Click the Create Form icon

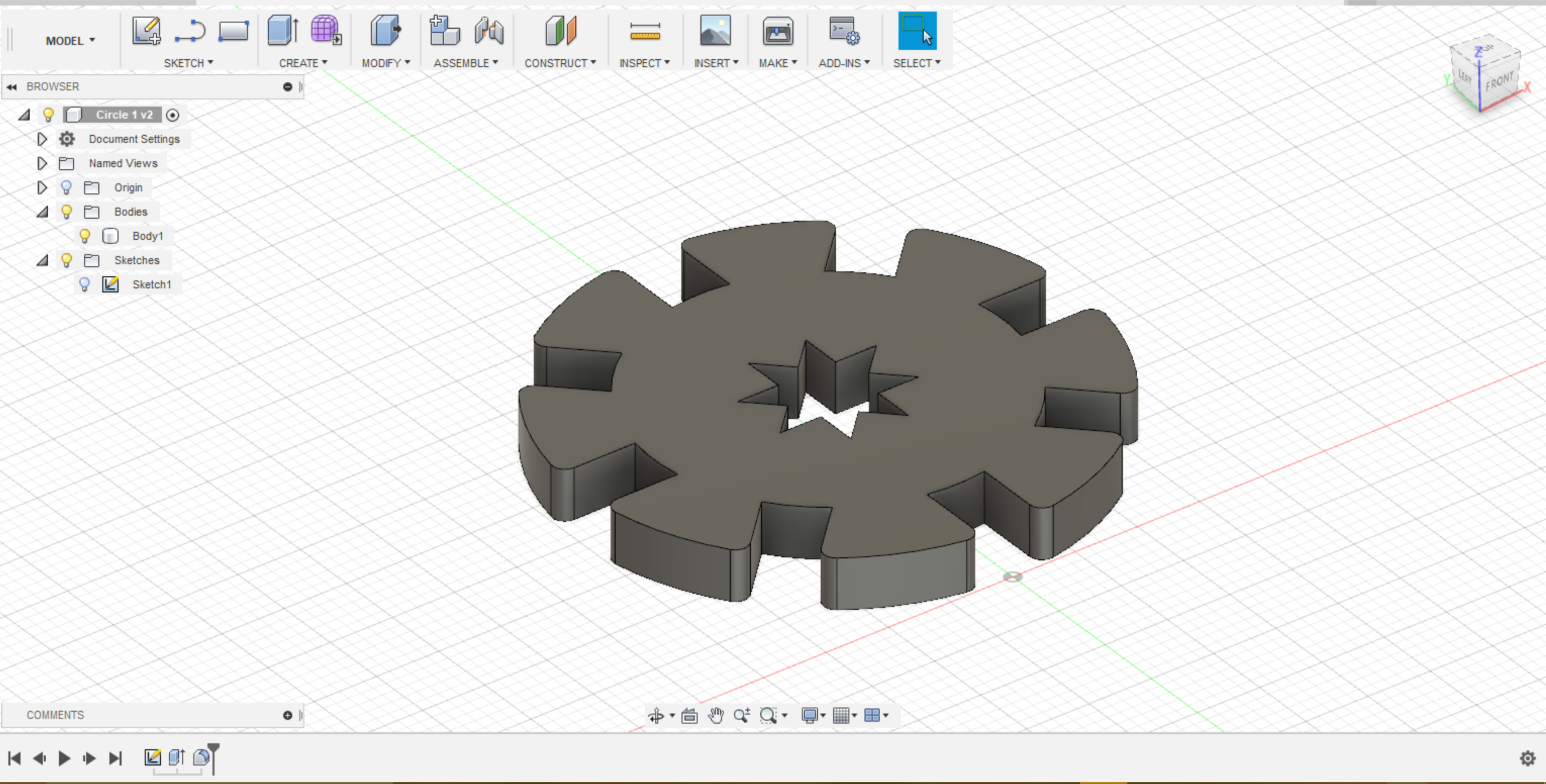(x=325, y=31)
